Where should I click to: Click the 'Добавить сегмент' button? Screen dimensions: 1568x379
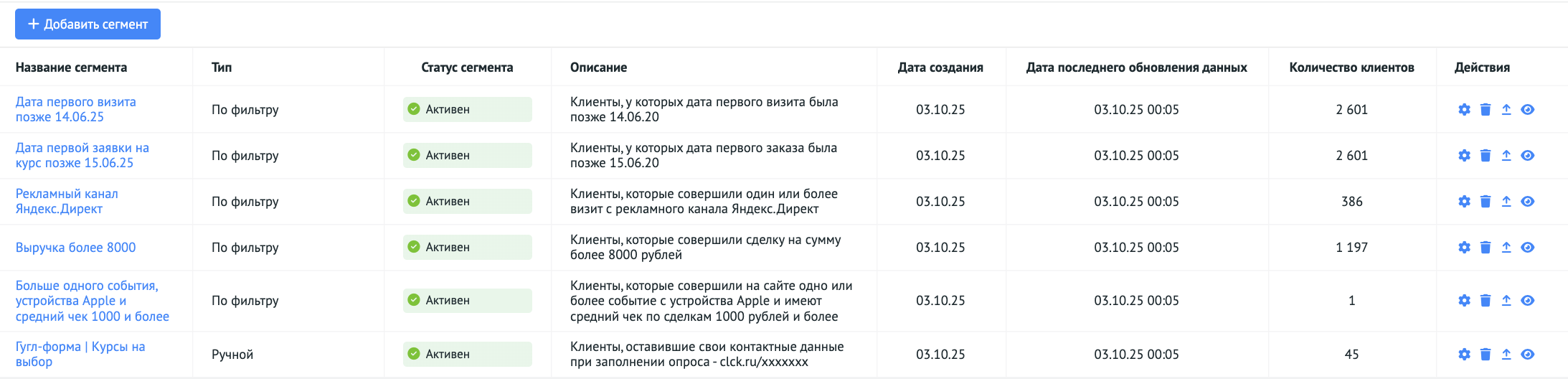pos(88,24)
